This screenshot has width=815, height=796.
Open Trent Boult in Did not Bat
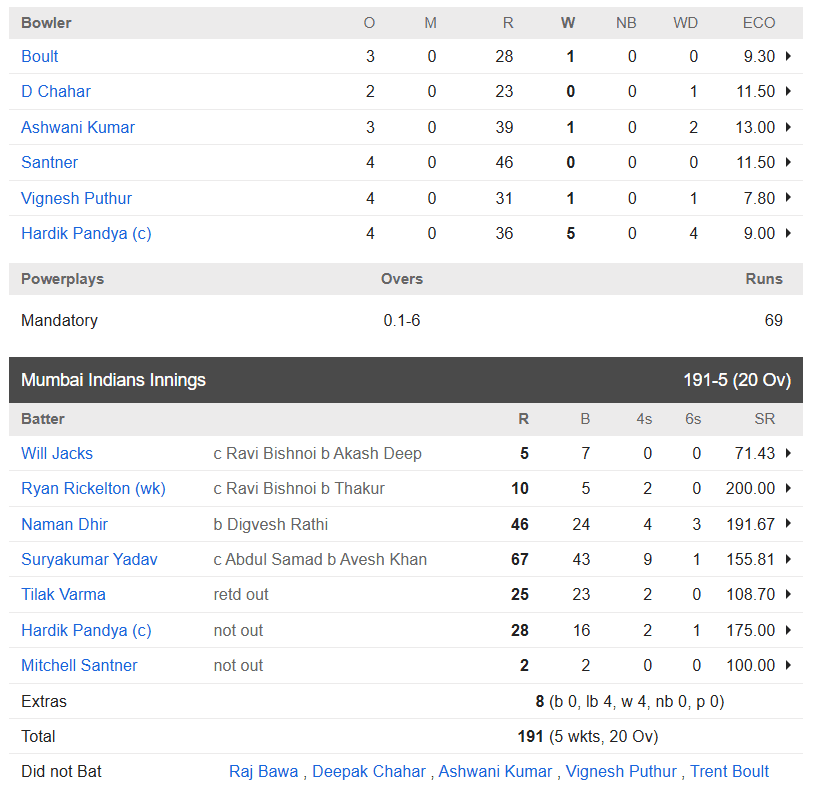pyautogui.click(x=729, y=772)
